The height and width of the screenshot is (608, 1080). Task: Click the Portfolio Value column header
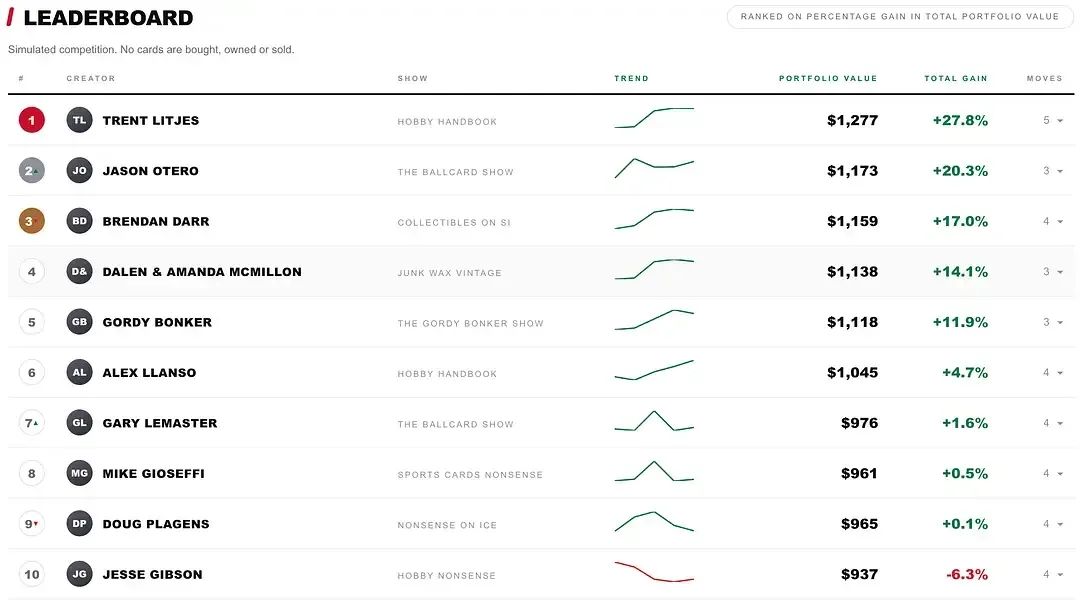[828, 78]
